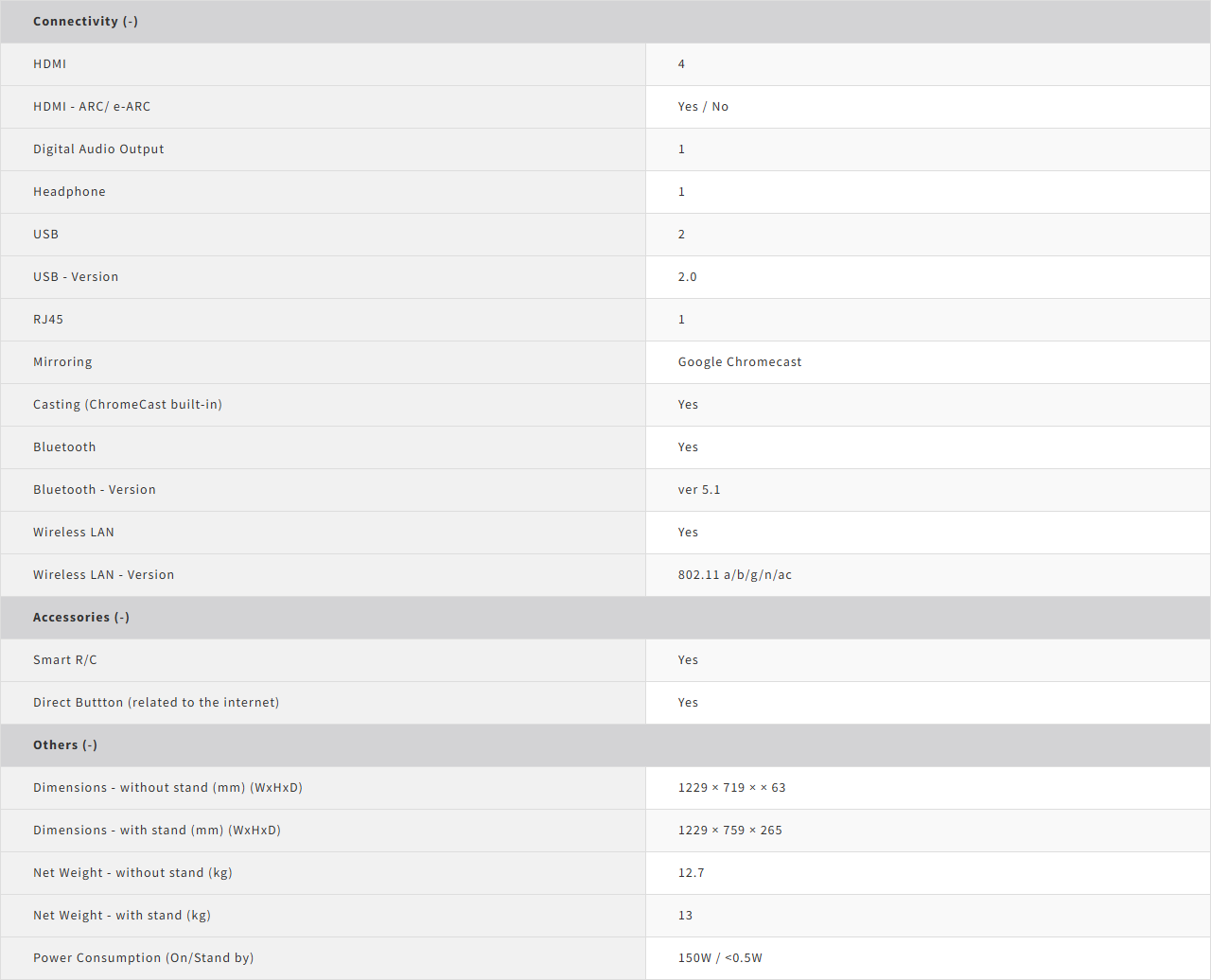
Task: Click the Wireless LAN - Version label
Action: coord(104,574)
